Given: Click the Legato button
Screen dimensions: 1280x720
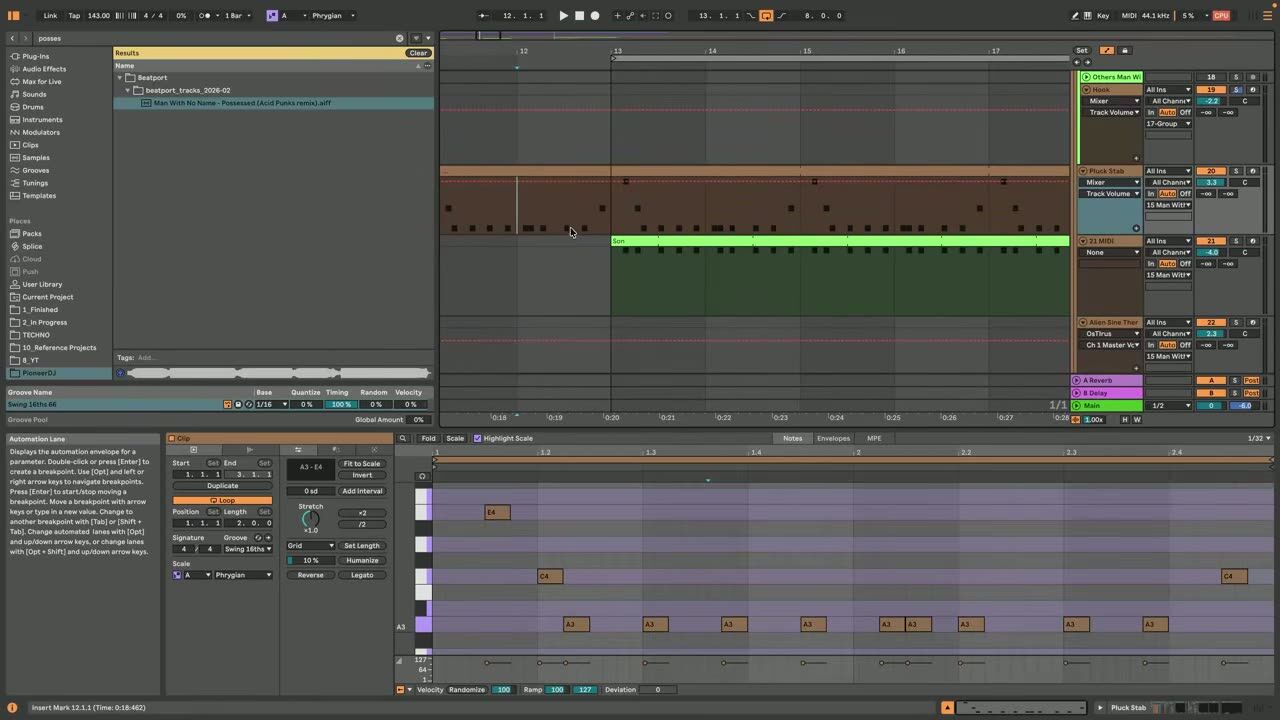Looking at the screenshot, I should point(362,575).
